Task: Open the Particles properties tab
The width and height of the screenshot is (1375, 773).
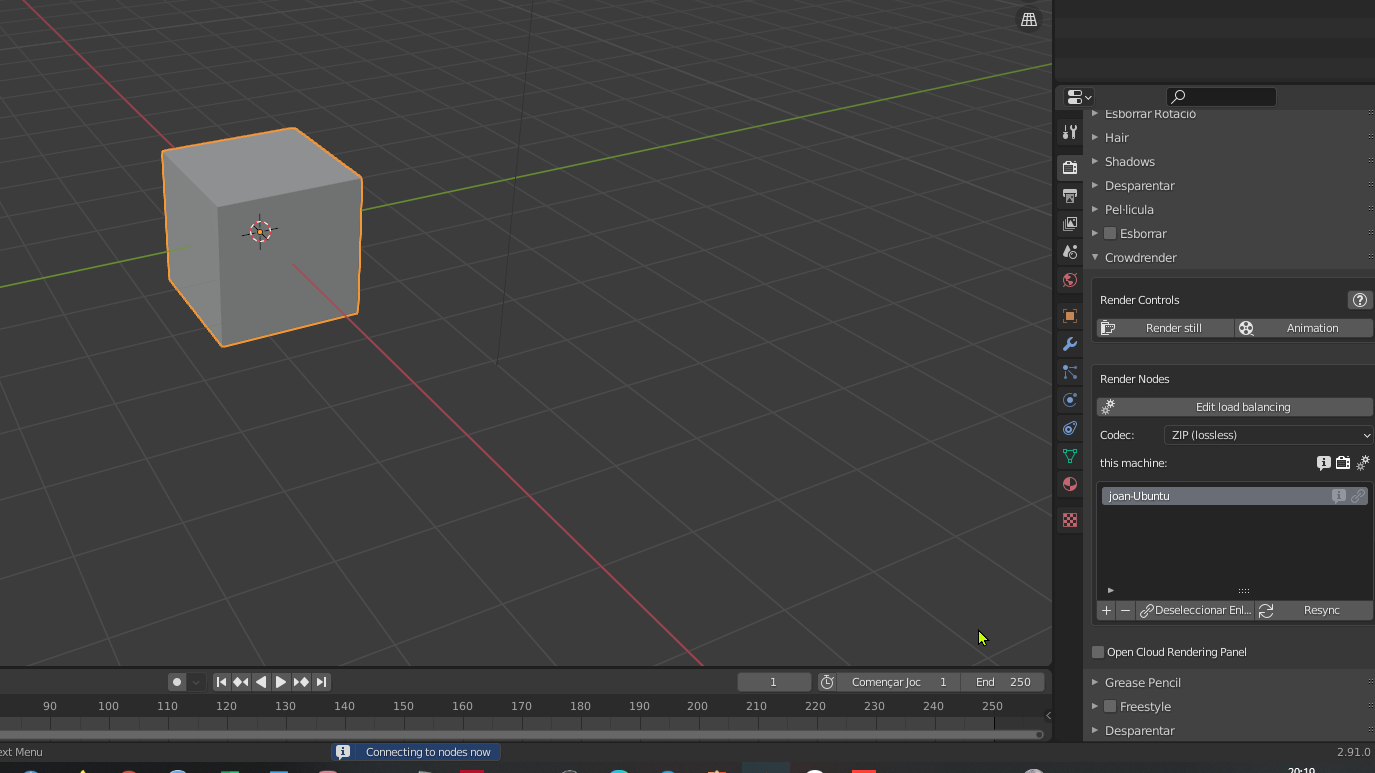Action: click(1070, 372)
